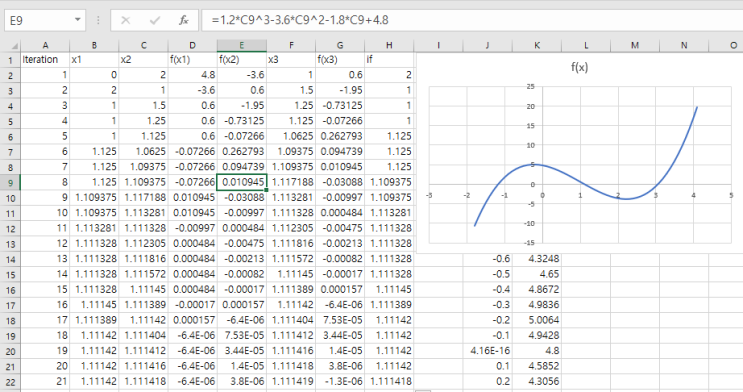This screenshot has width=743, height=392.
Task: Select the active cell containing 0.010945 in E9
Action: pos(242,182)
